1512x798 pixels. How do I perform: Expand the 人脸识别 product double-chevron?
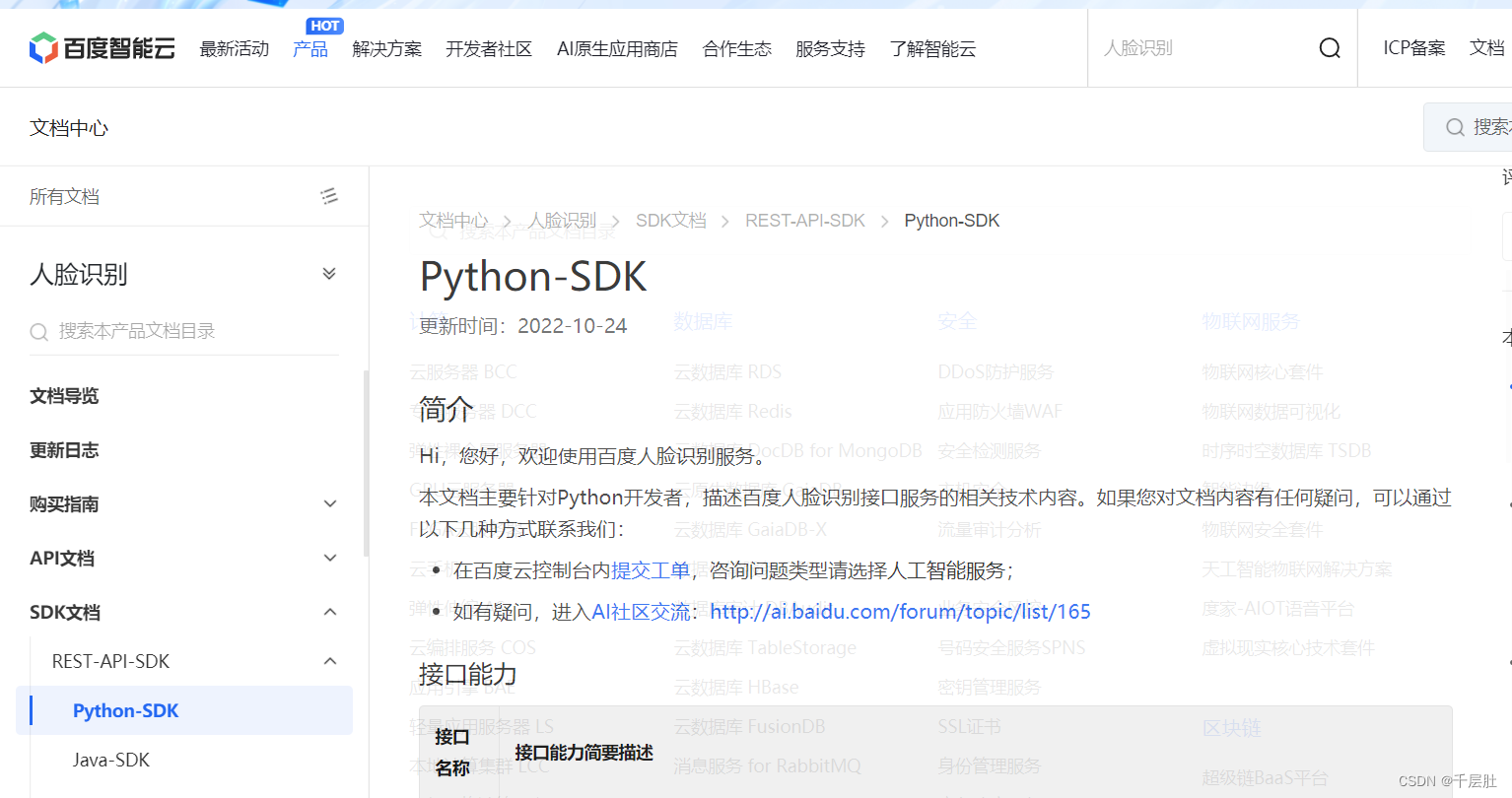329,274
